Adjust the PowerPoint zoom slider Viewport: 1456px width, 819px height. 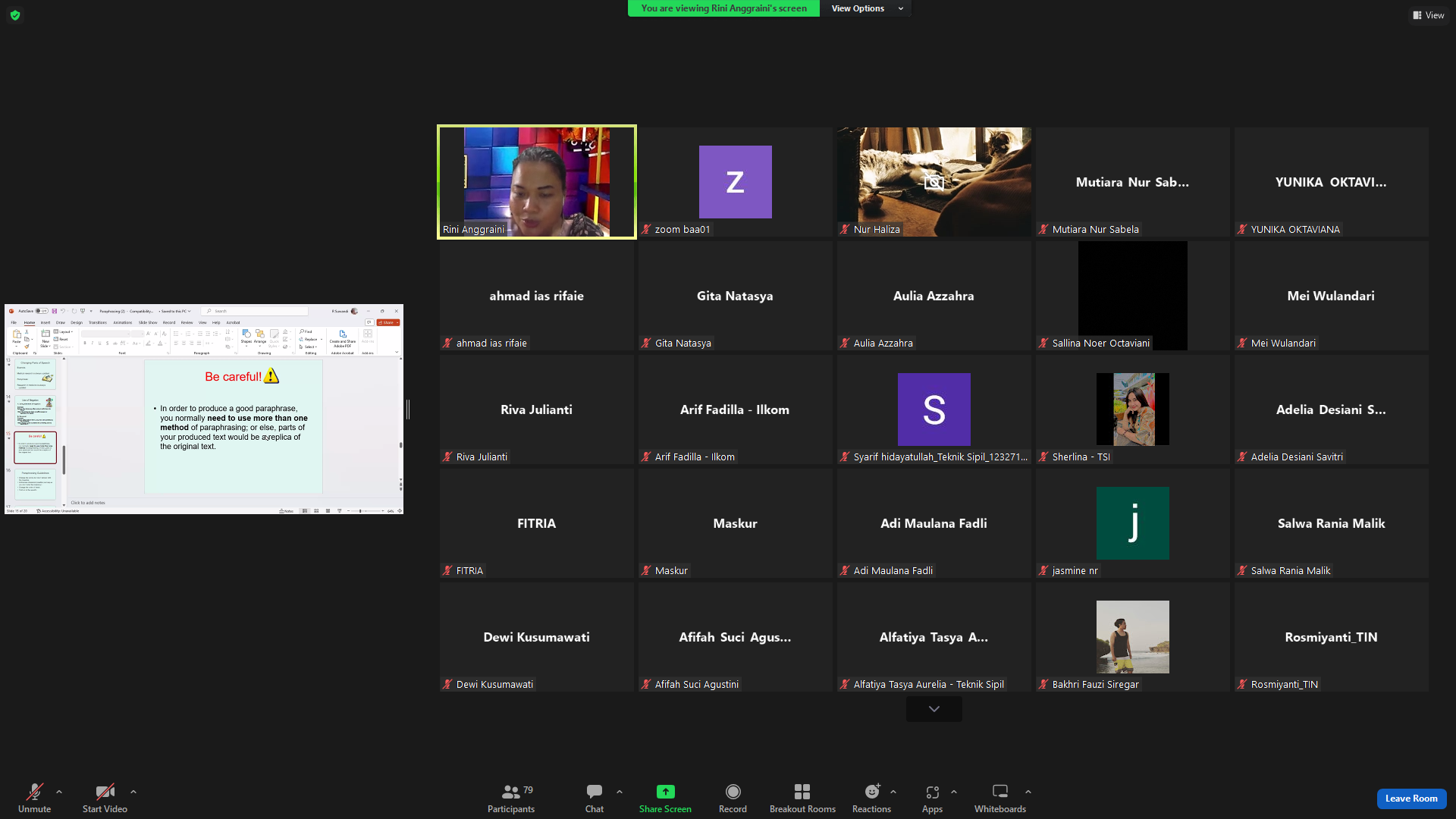(x=367, y=511)
